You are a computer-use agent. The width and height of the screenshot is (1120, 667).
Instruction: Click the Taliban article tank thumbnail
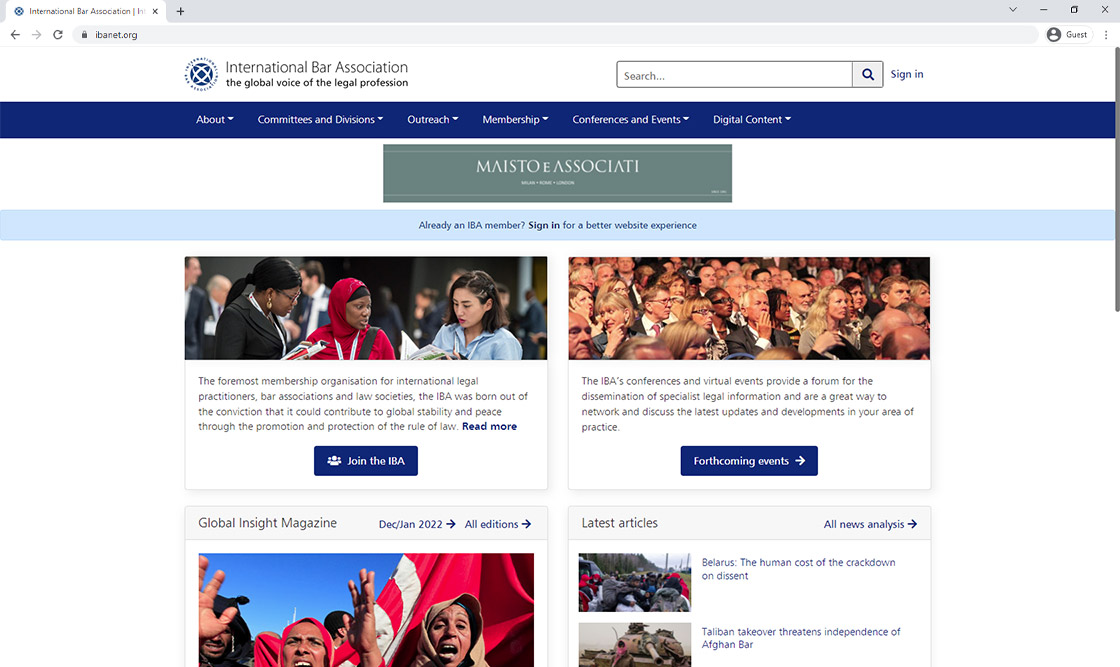pos(634,645)
